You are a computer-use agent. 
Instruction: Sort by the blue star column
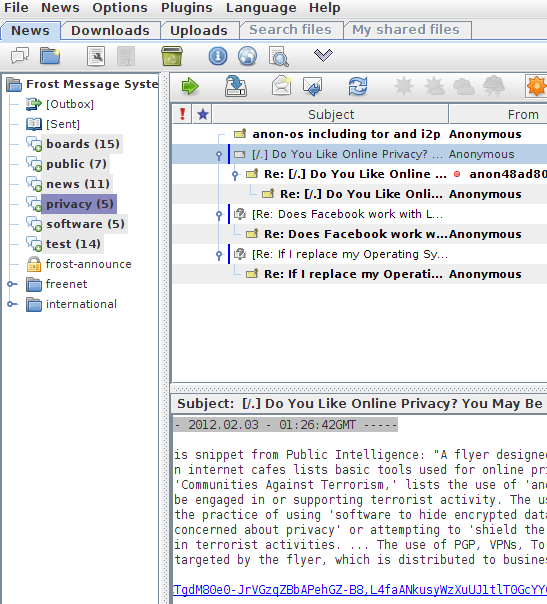click(x=203, y=114)
